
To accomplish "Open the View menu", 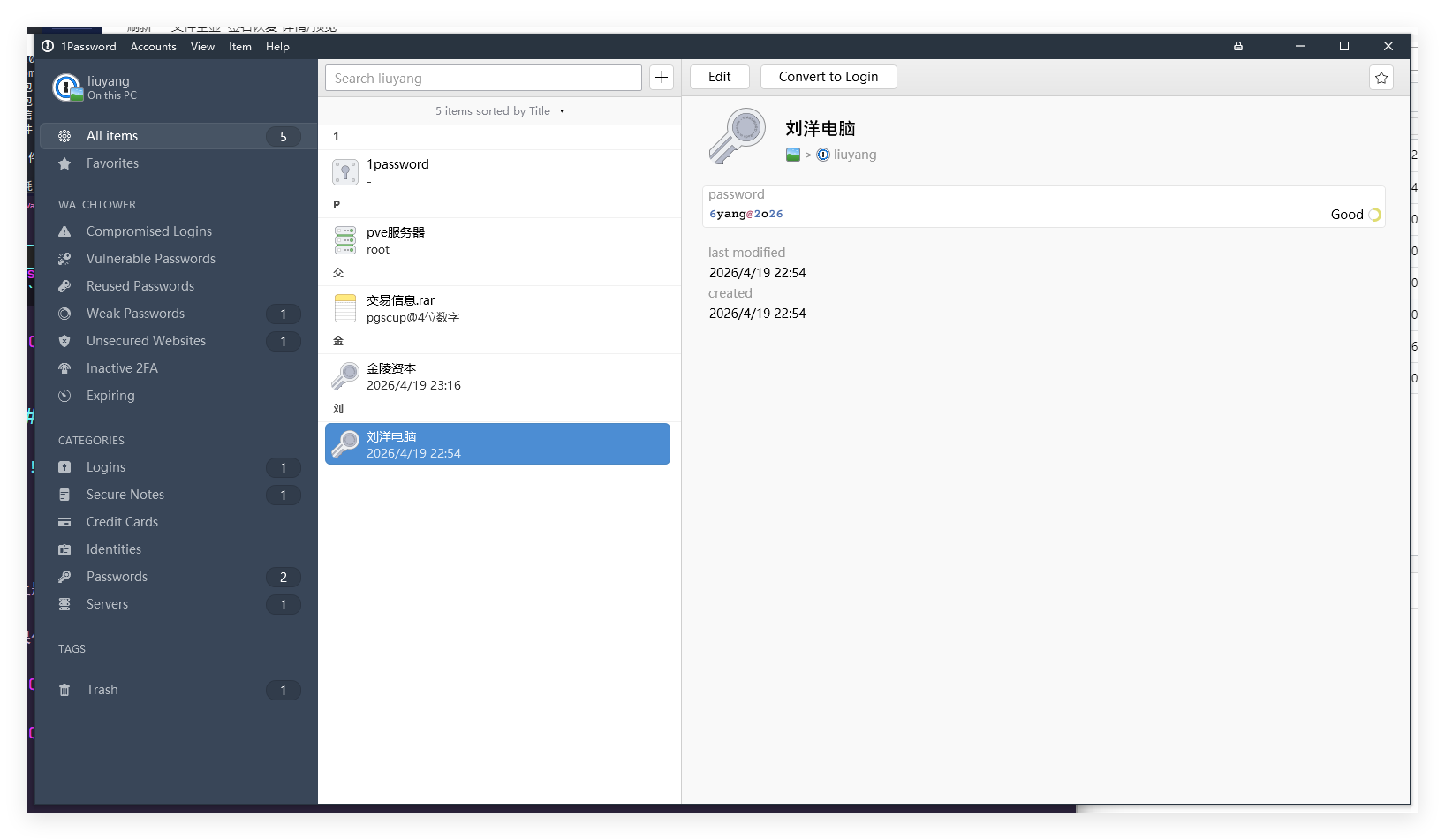I will [202, 47].
